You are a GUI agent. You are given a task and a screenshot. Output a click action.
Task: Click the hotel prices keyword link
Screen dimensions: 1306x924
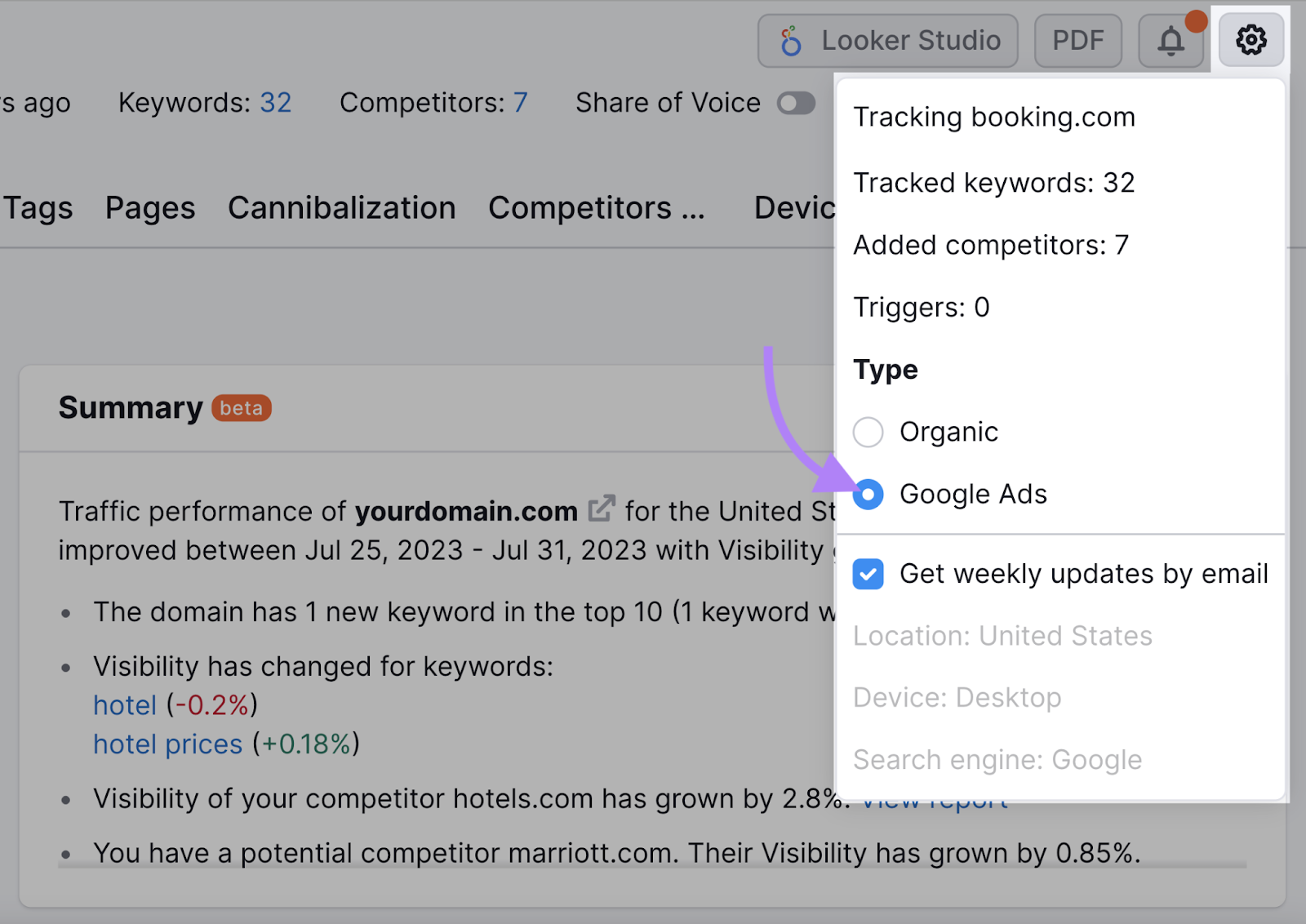(167, 744)
